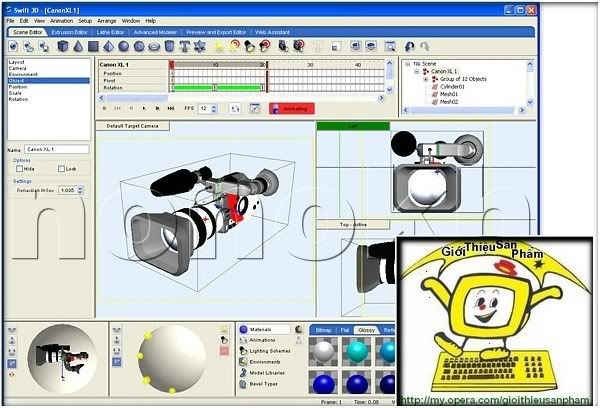Switch to Web Assistant tab

click(272, 33)
